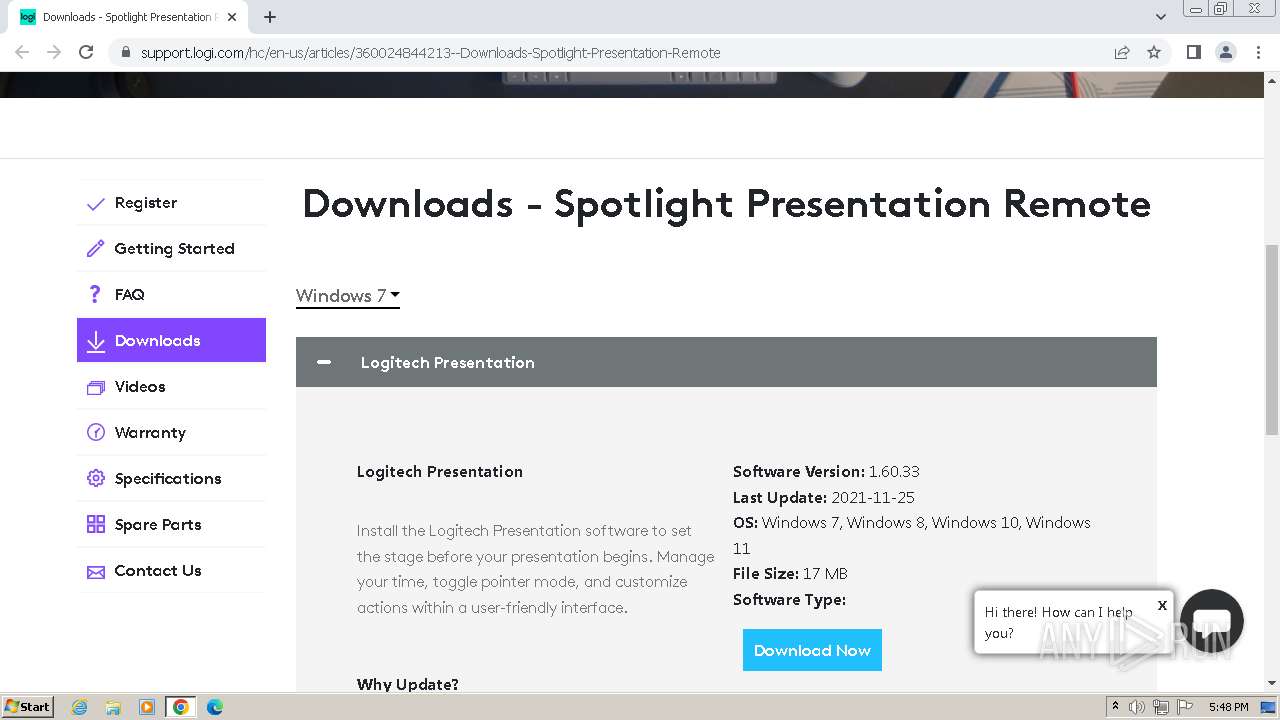Bookmark this page with the star icon

(1154, 52)
